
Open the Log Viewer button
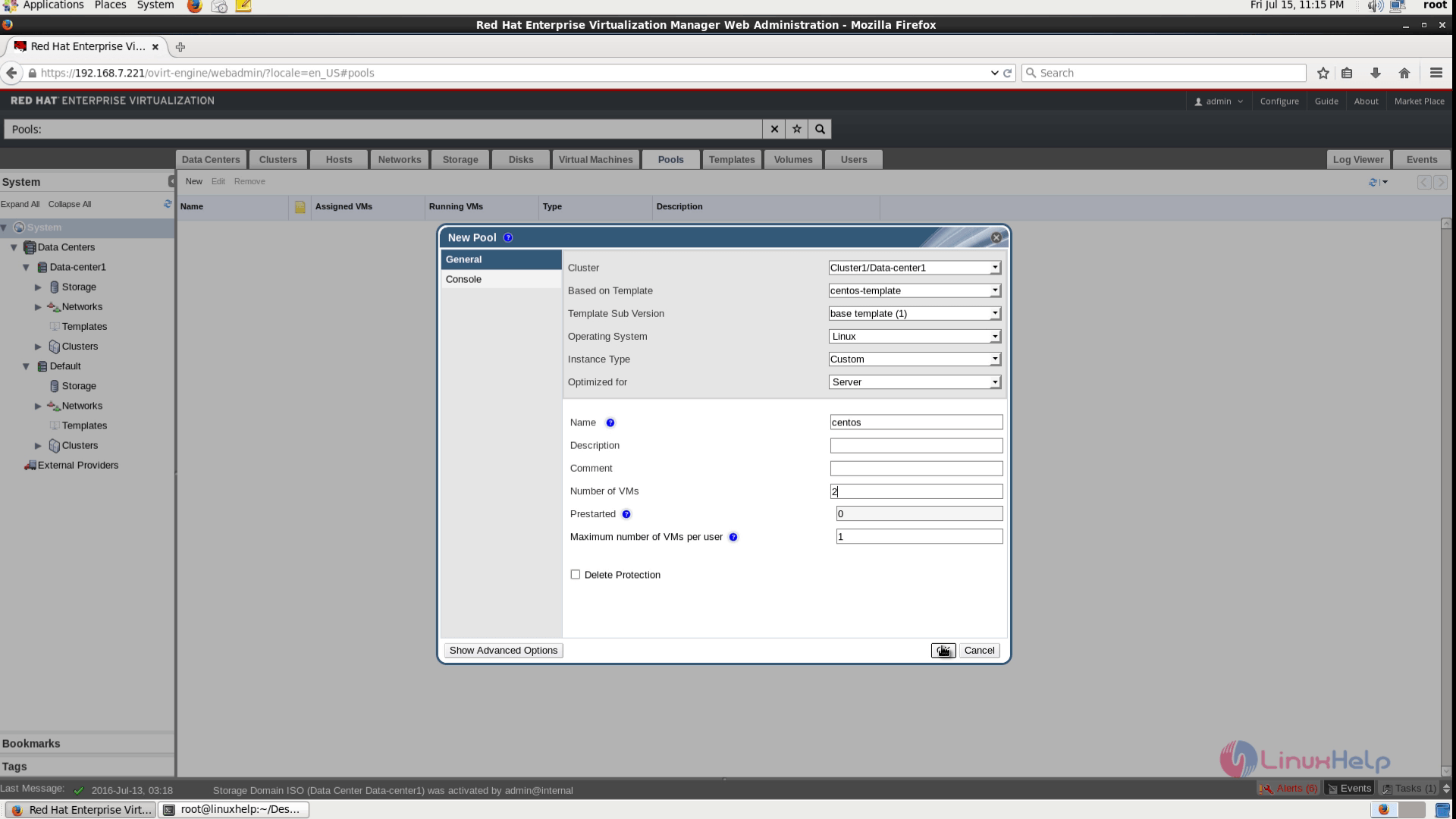(x=1357, y=160)
